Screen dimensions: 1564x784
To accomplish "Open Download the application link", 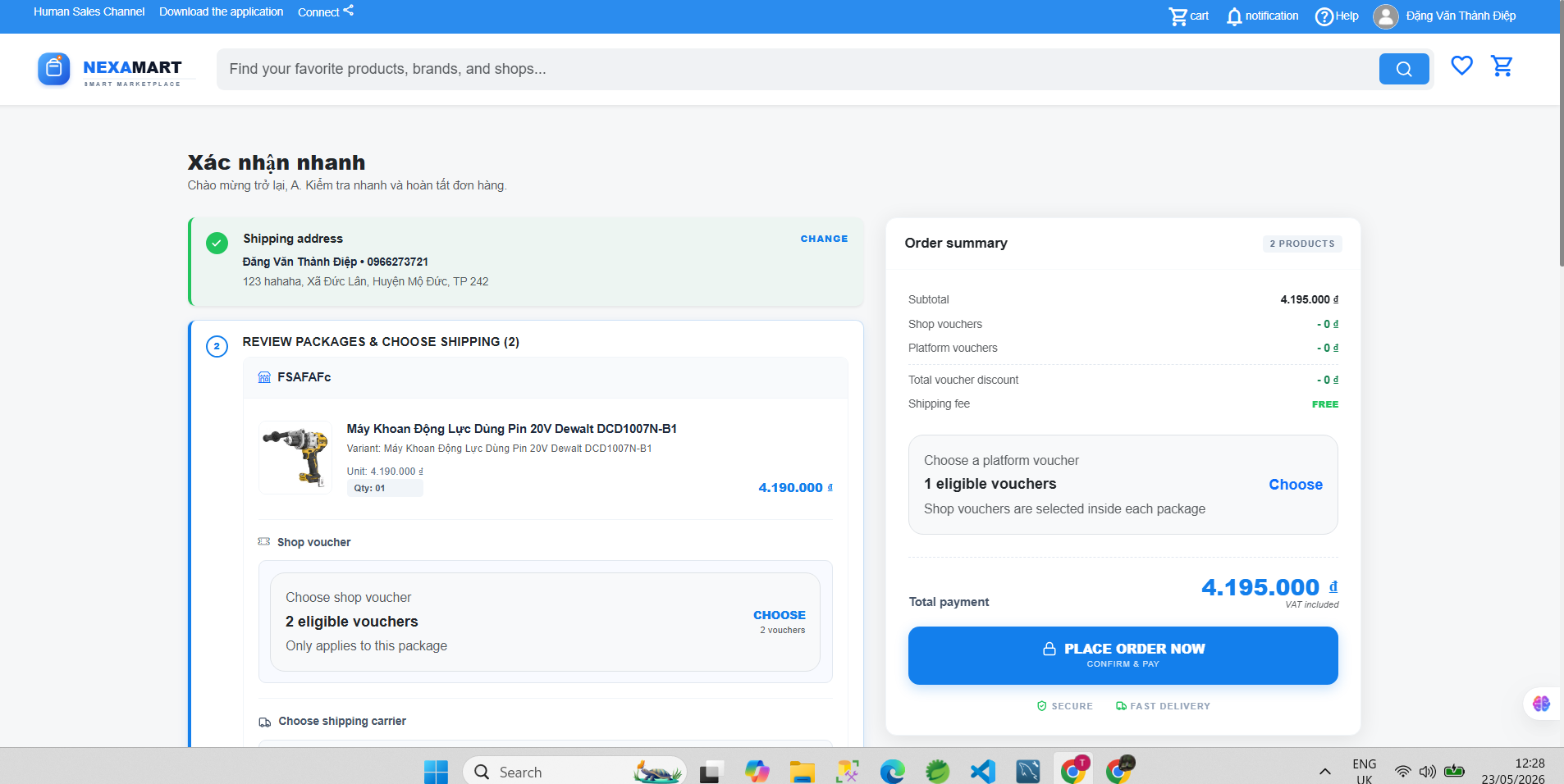I will tap(221, 11).
